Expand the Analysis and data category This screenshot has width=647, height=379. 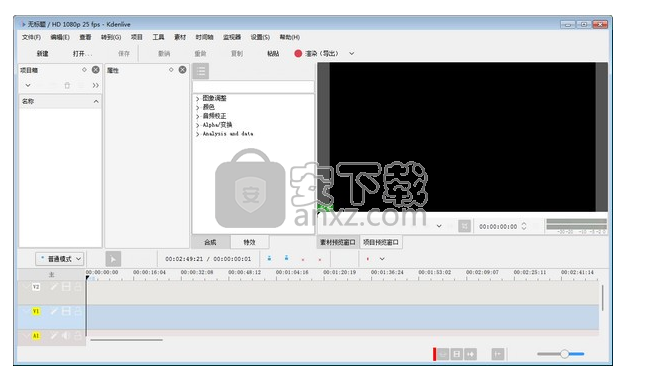(x=197, y=134)
